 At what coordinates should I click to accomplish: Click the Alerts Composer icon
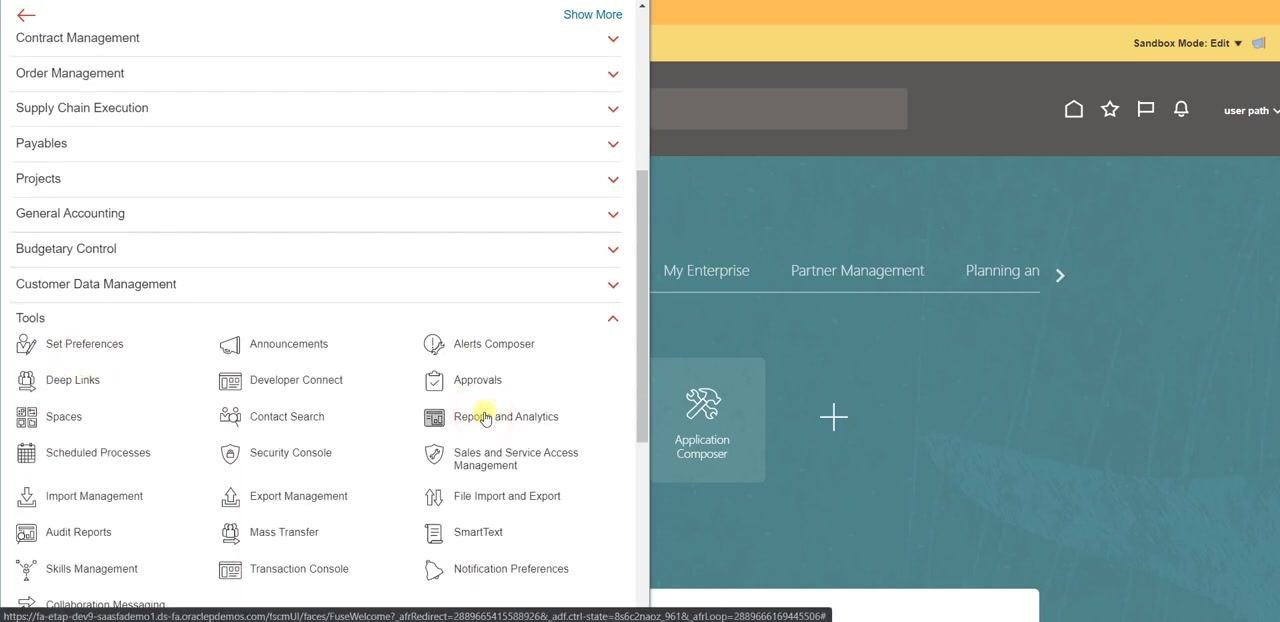click(434, 344)
